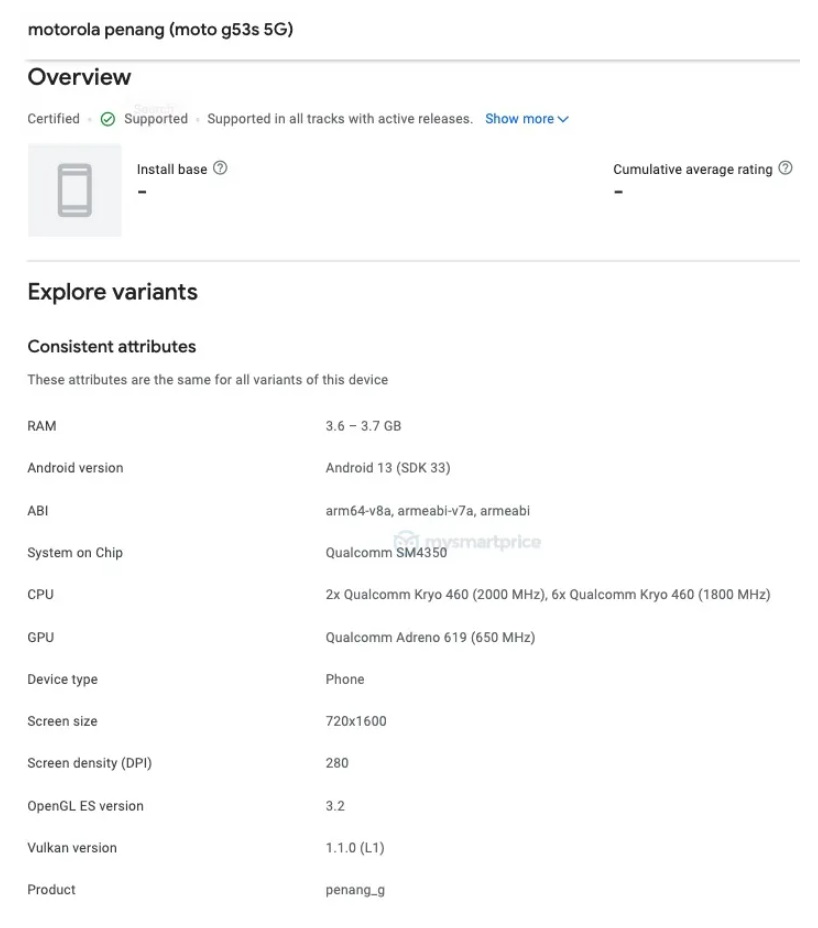Select the penang_g product value

tap(355, 890)
